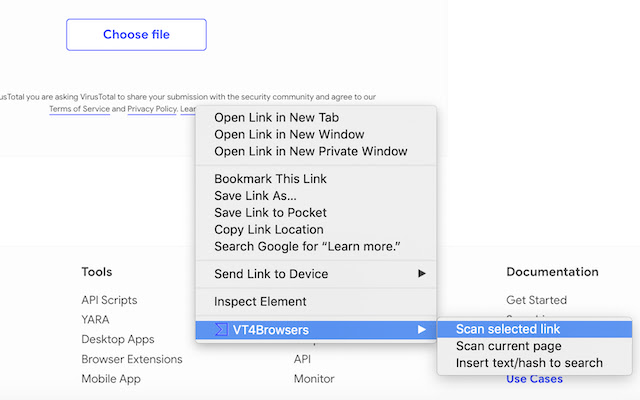Open Link in New Window
The width and height of the screenshot is (640, 400).
pyautogui.click(x=289, y=134)
